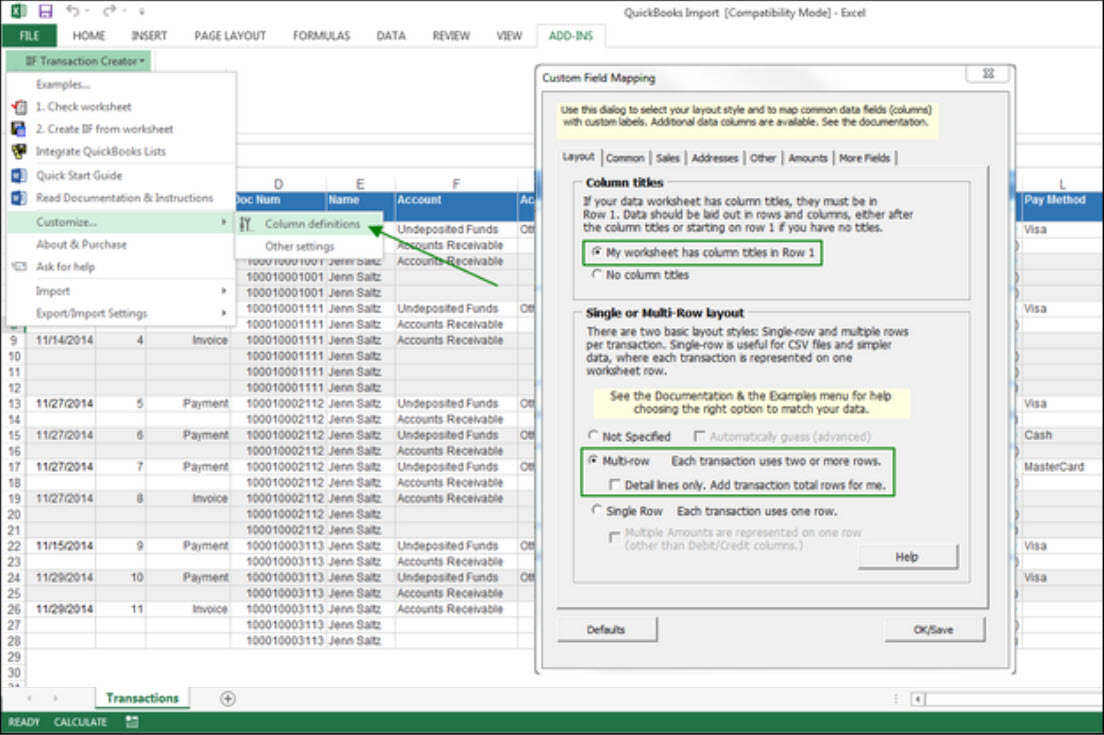Switch to the REVIEW ribbon tab
1104x735 pixels.
(451, 36)
